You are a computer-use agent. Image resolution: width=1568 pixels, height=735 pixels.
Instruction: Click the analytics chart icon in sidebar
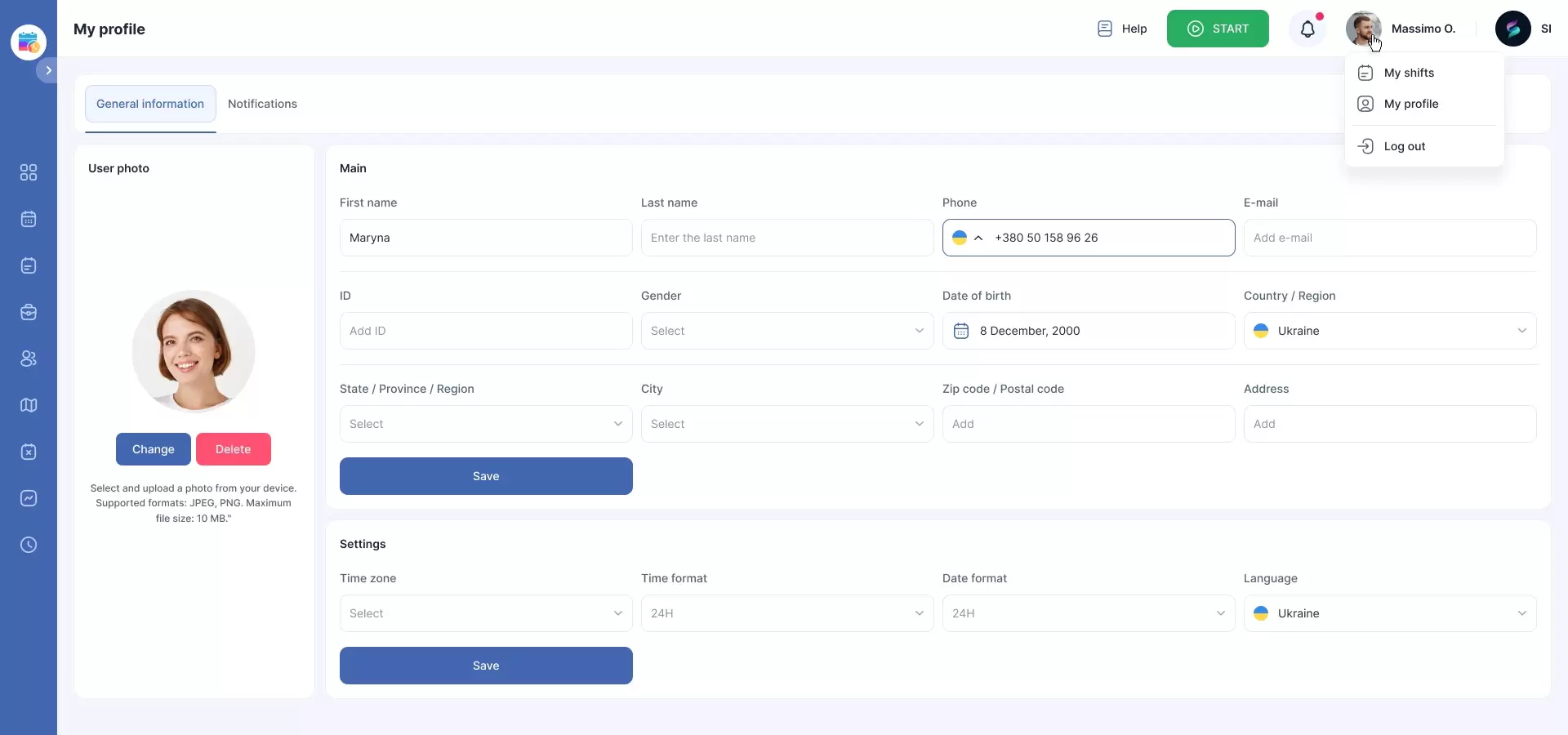coord(29,498)
